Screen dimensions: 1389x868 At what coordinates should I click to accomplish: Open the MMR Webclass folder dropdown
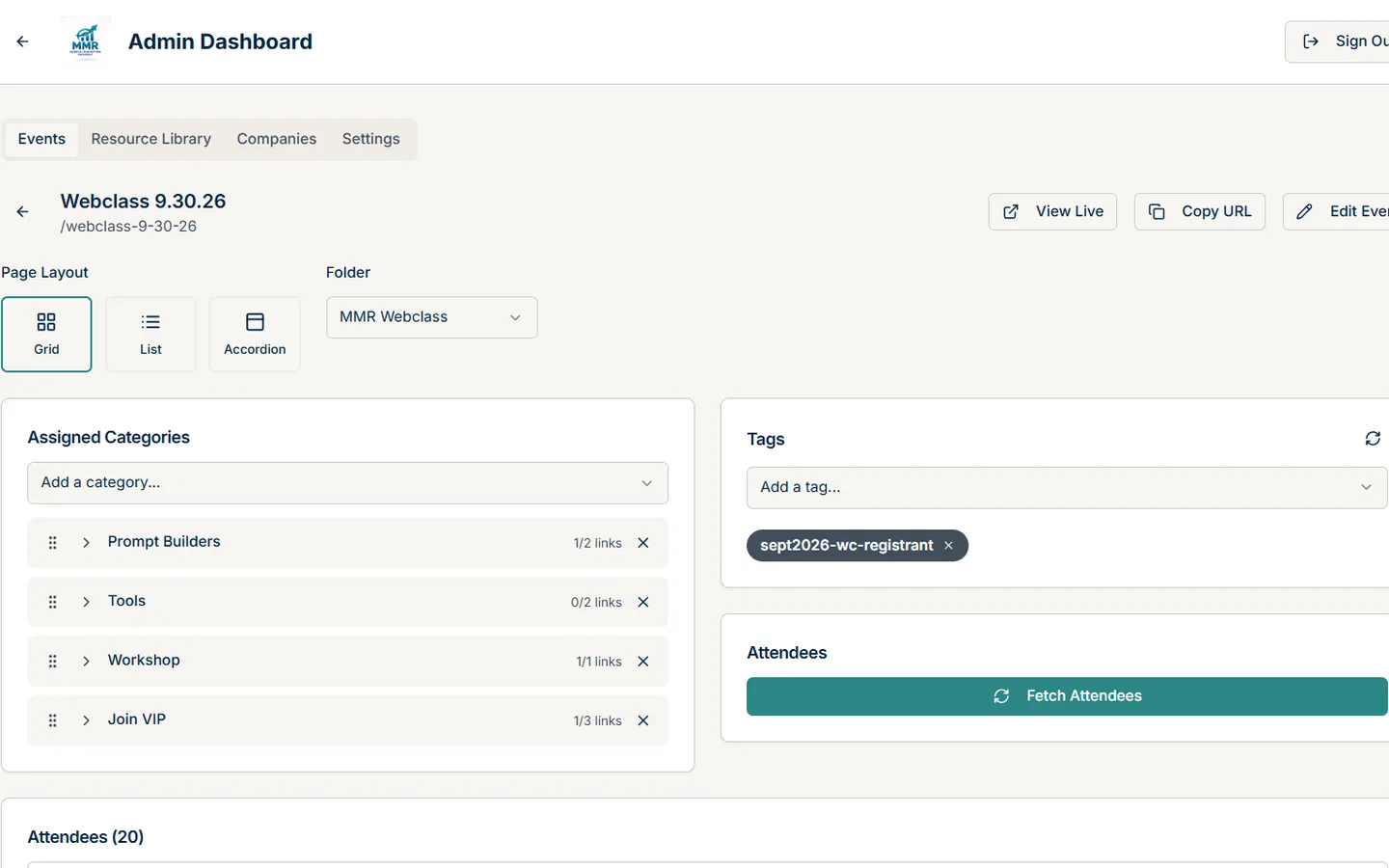tap(432, 317)
